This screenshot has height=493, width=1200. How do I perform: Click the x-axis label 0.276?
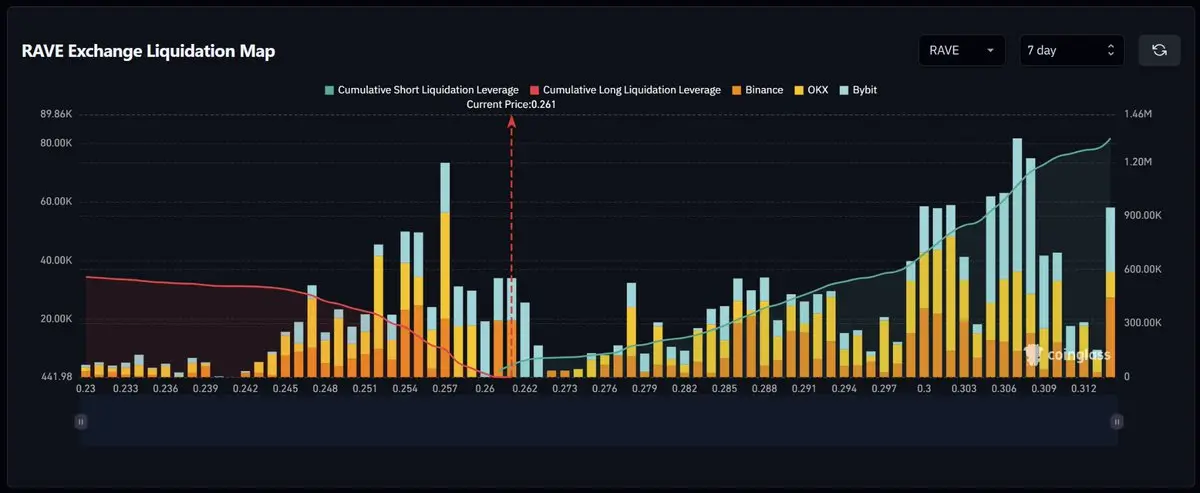604,388
